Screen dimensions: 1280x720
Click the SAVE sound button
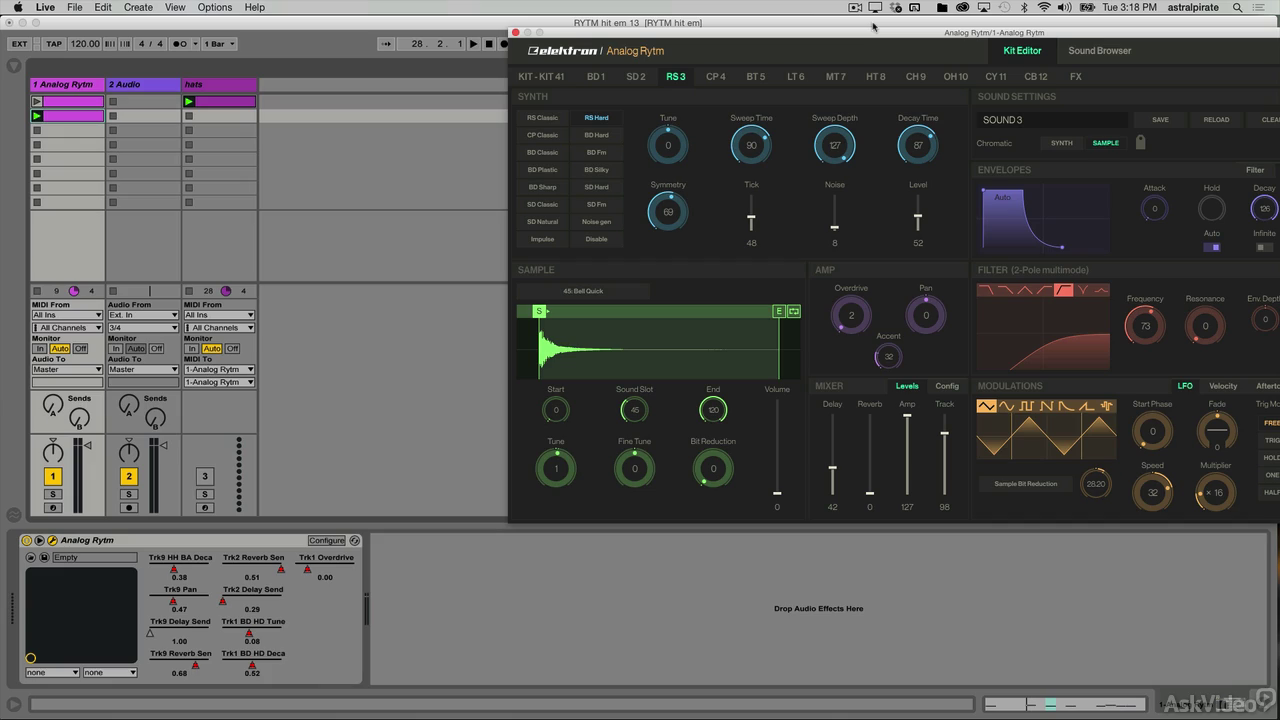tap(1160, 120)
